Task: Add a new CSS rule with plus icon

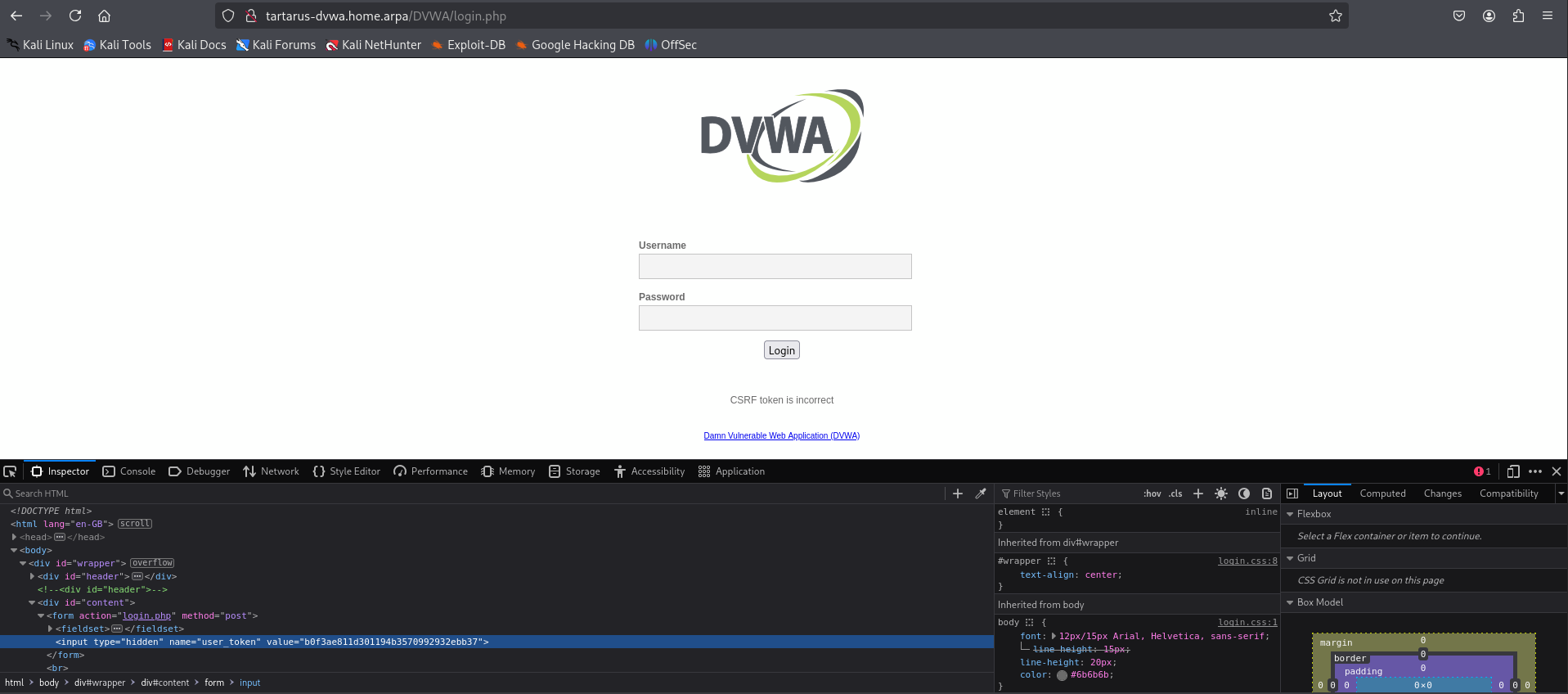Action: point(1198,493)
